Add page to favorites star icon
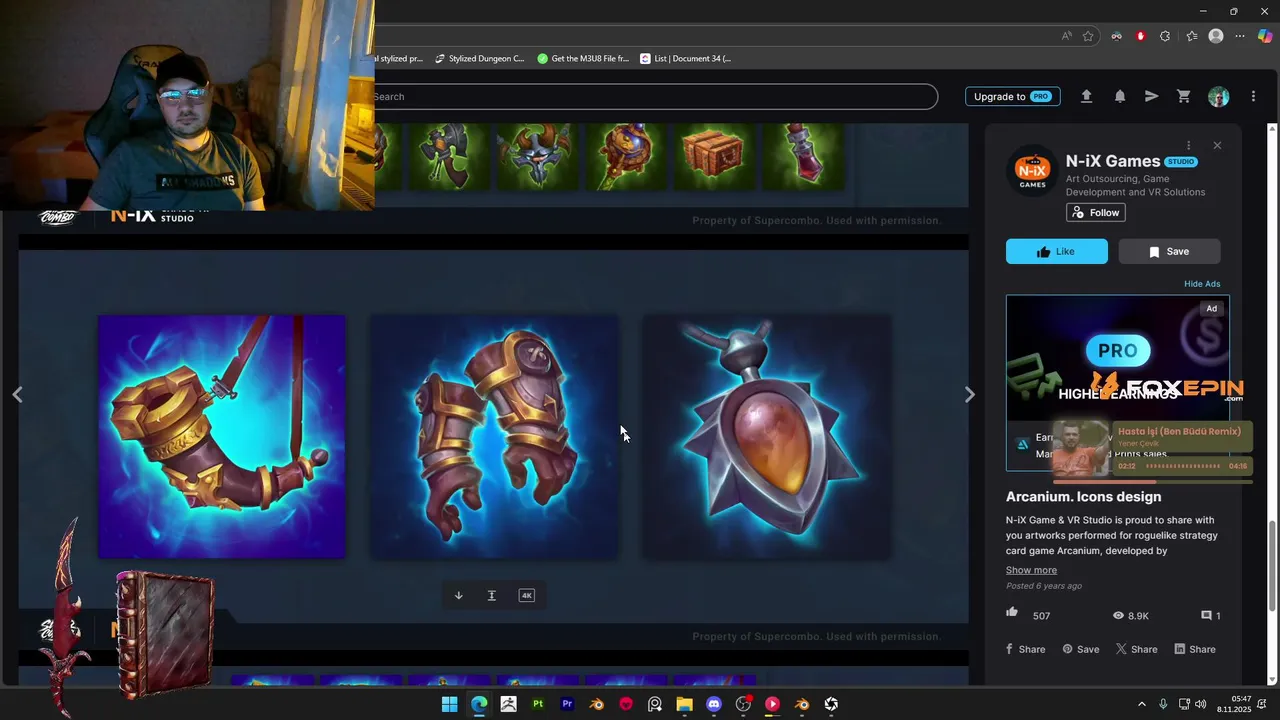Image resolution: width=1280 pixels, height=720 pixels. (x=1088, y=36)
